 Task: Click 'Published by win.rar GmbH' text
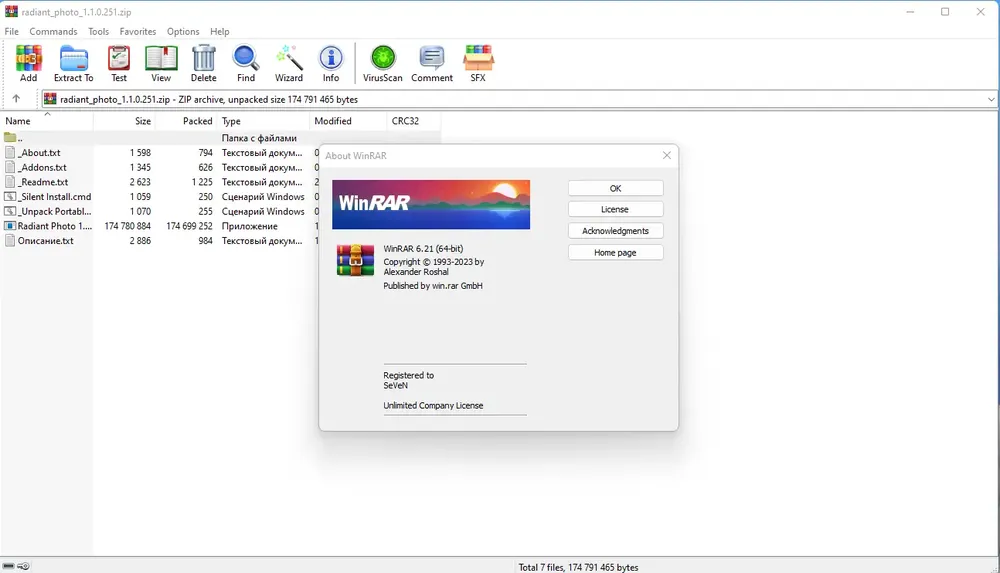[433, 286]
